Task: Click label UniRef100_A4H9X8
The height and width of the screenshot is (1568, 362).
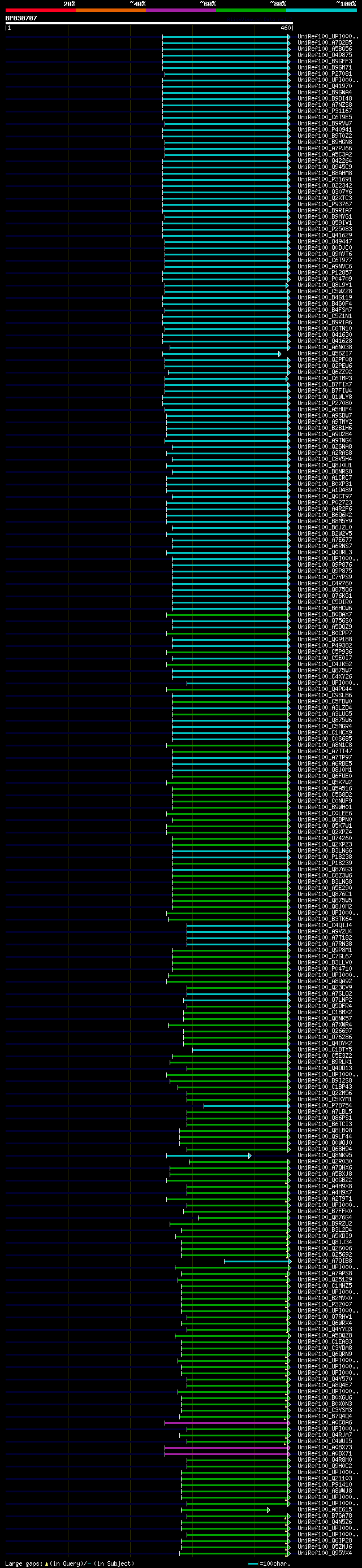Action: pyautogui.click(x=324, y=1187)
